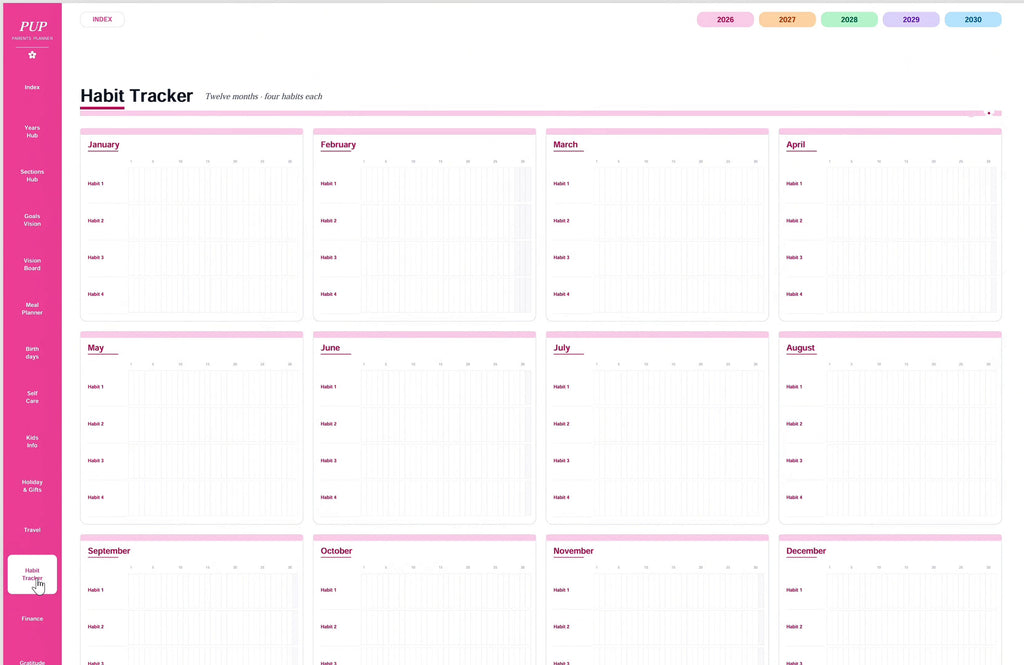Image resolution: width=1024 pixels, height=665 pixels.
Task: Click the July month heading
Action: click(x=562, y=348)
